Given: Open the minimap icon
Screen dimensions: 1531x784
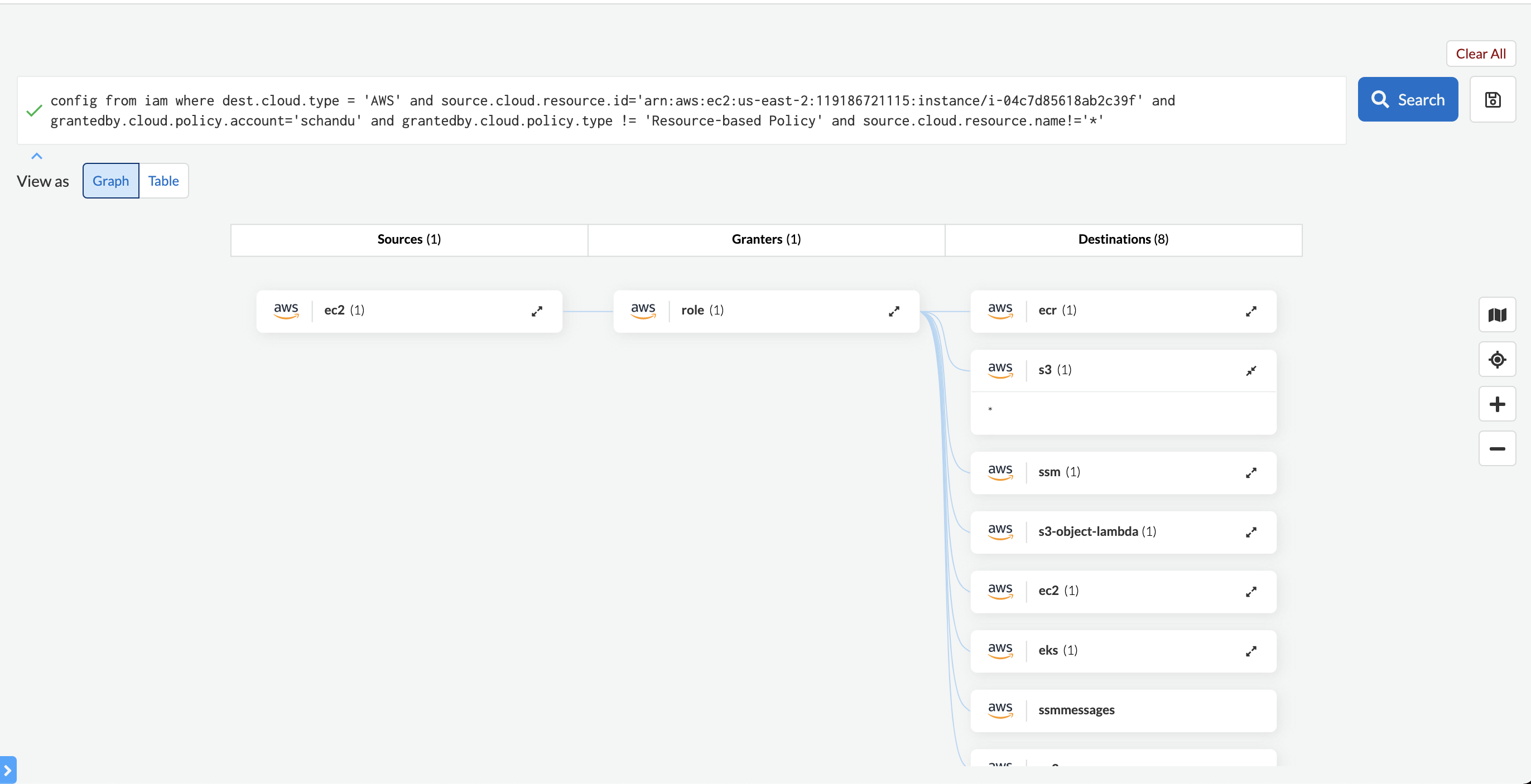Looking at the screenshot, I should tap(1496, 315).
